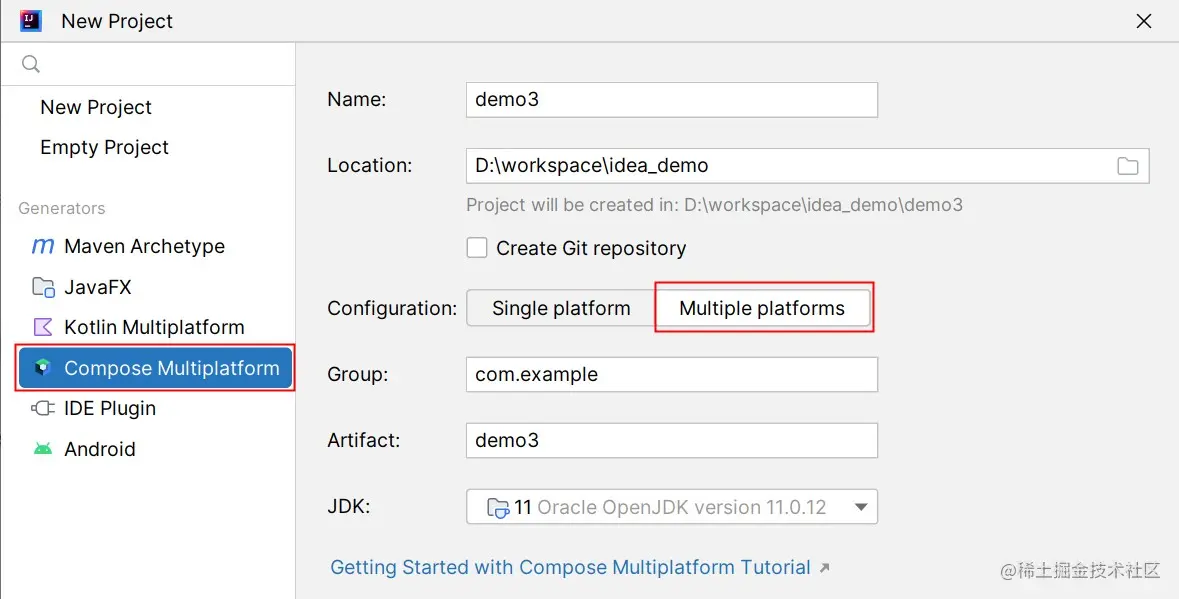Screen dimensions: 1179x599
Task: Open the folder browser for Location
Action: tap(1129, 166)
